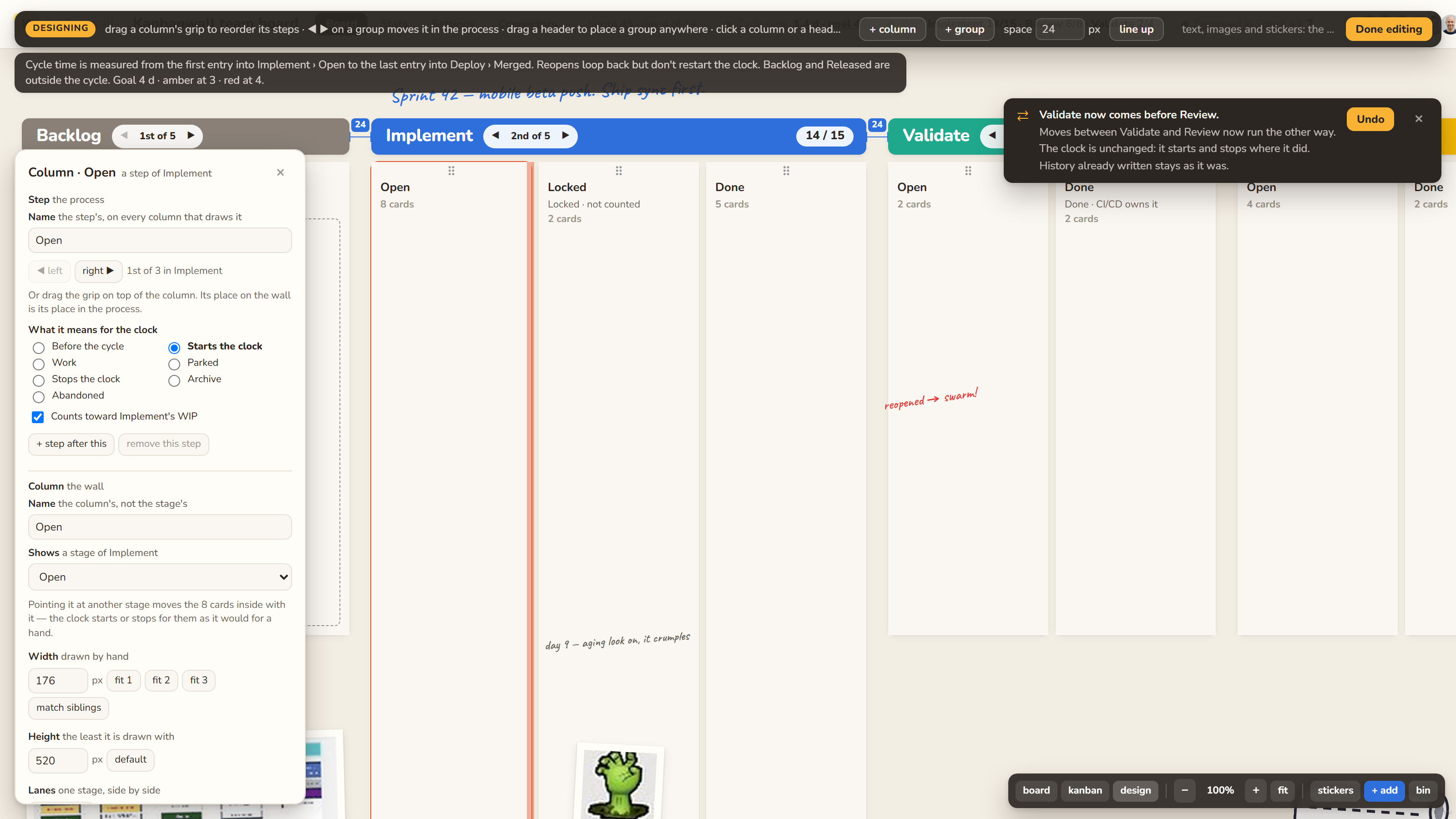Screen dimensions: 1456x819
Task: Dismiss the Validate reorder notification
Action: pyautogui.click(x=1419, y=119)
